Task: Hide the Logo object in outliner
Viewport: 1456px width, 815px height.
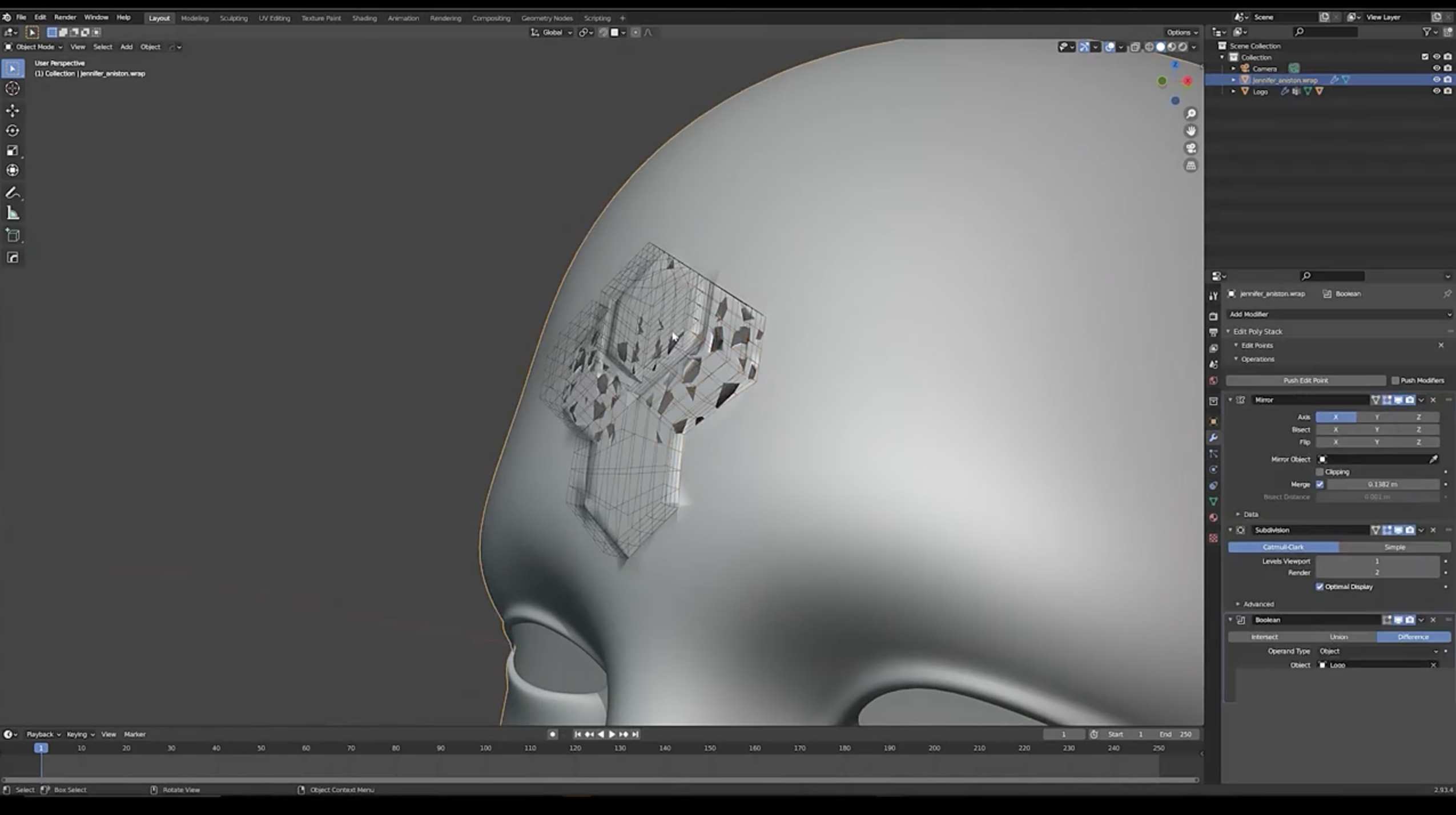Action: pyautogui.click(x=1436, y=91)
